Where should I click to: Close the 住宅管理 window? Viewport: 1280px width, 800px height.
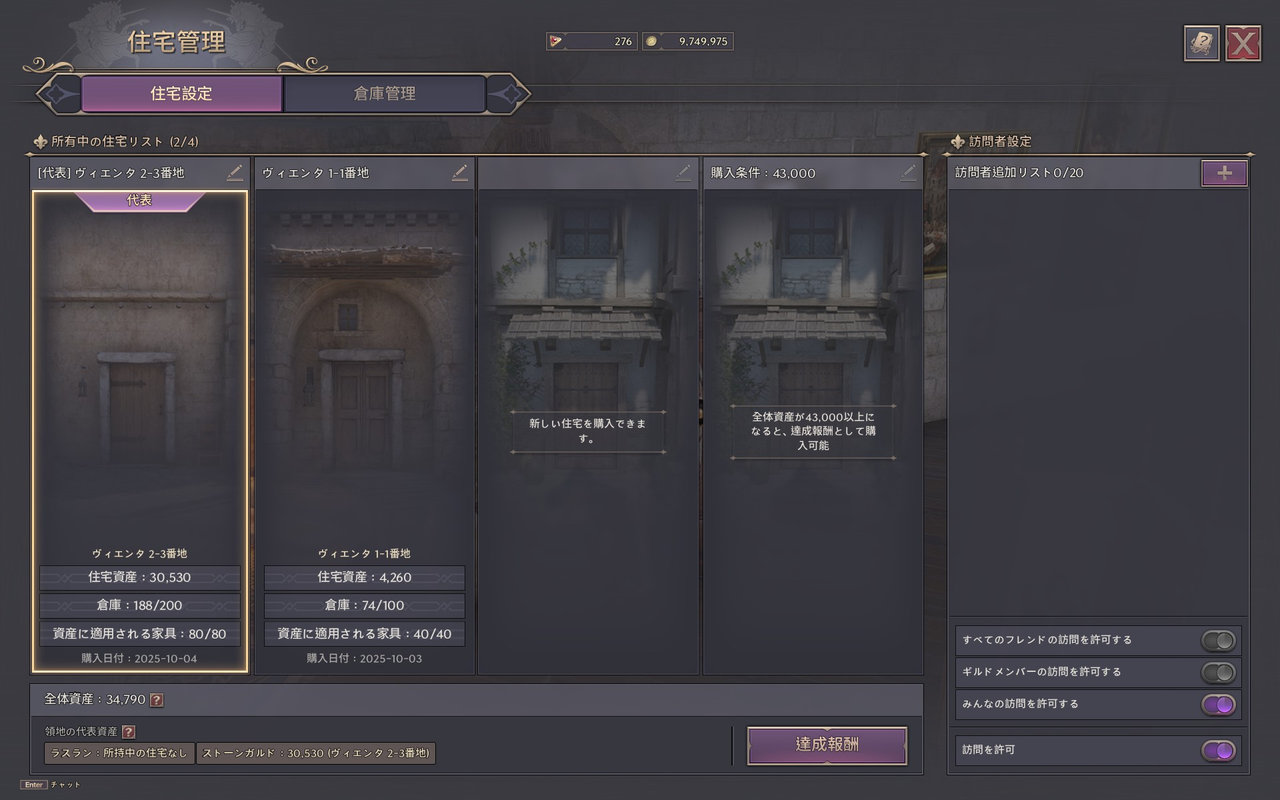tap(1243, 44)
